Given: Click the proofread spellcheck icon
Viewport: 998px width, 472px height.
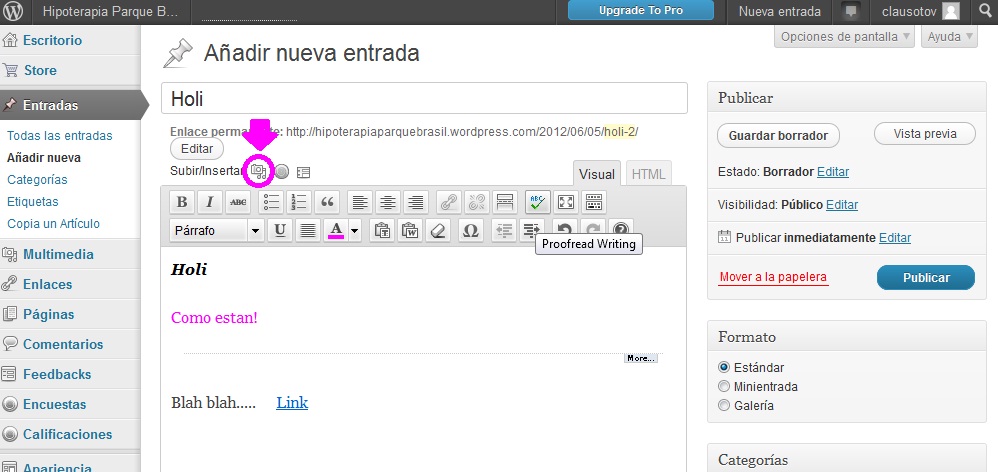Looking at the screenshot, I should click(538, 202).
